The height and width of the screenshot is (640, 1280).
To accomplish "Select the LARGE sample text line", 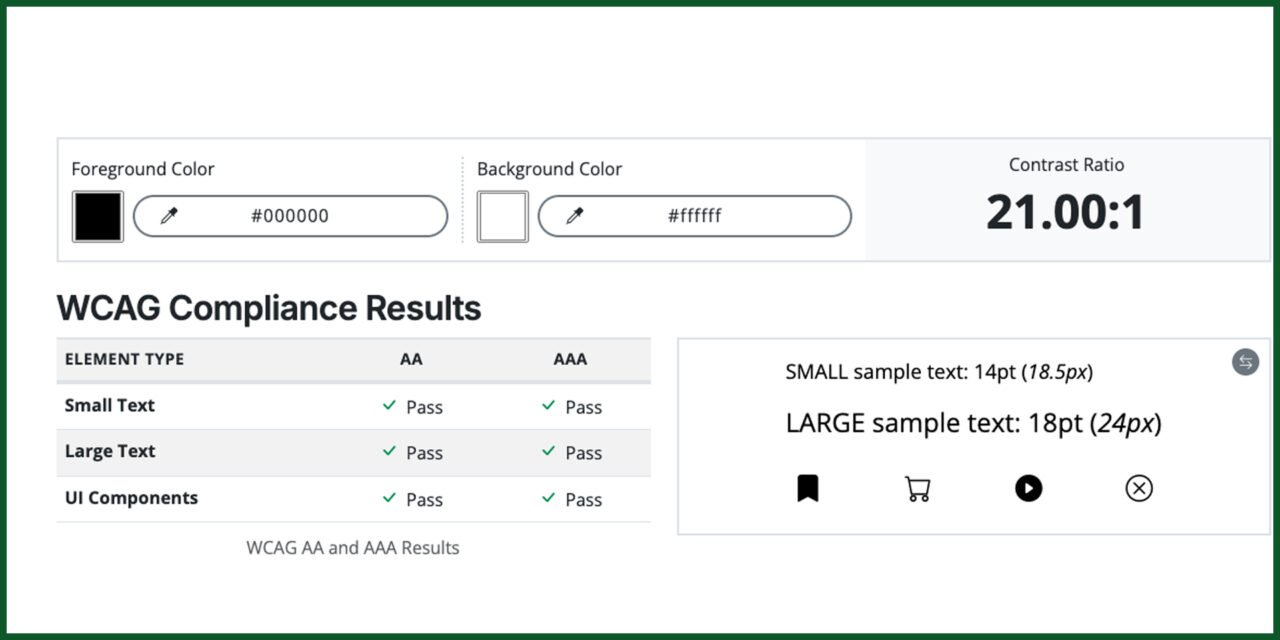I will 972,422.
